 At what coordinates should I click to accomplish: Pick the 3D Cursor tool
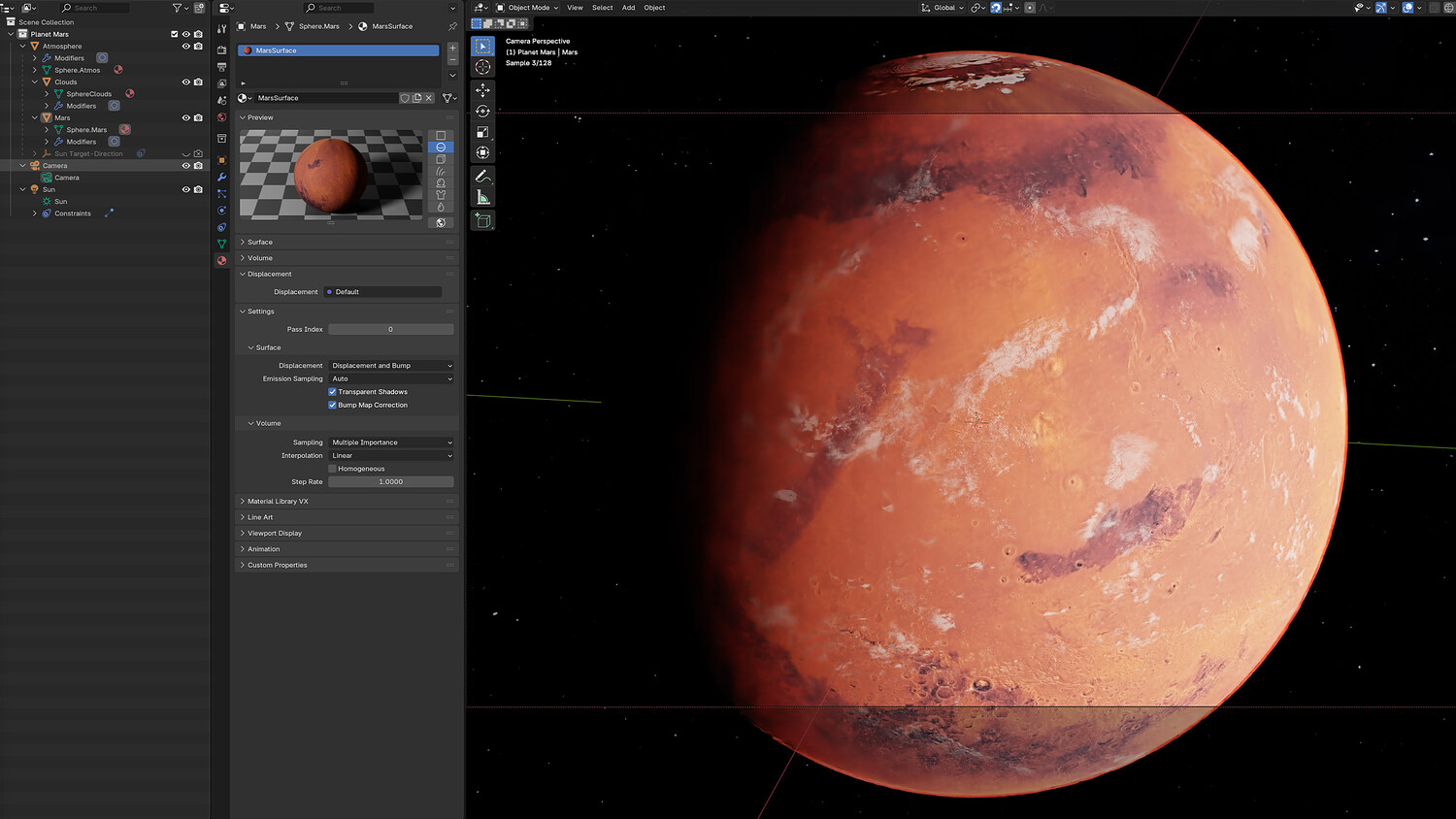click(x=482, y=67)
